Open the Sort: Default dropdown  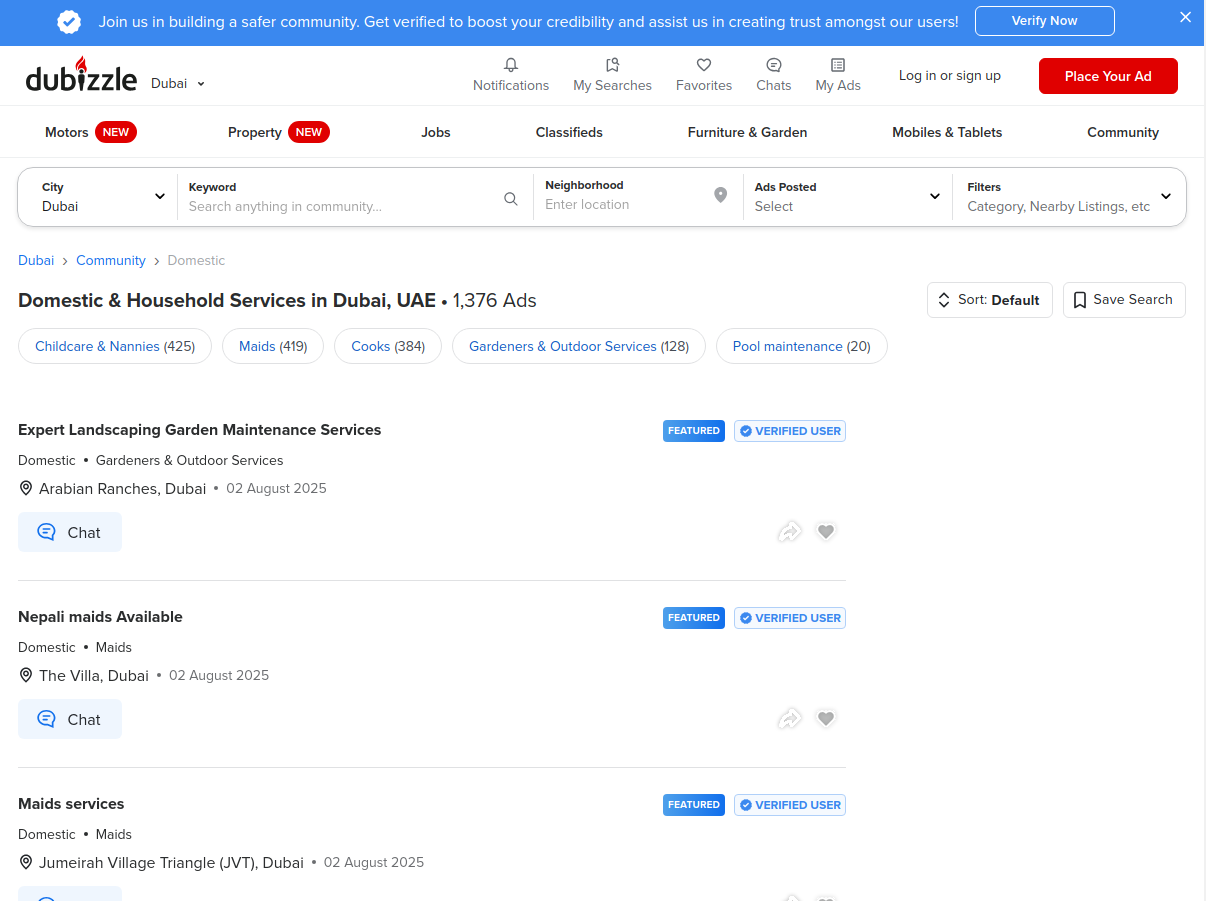click(990, 300)
